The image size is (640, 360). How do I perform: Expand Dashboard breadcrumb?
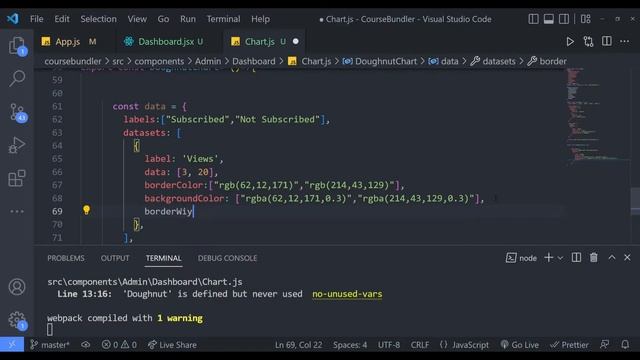pyautogui.click(x=254, y=61)
